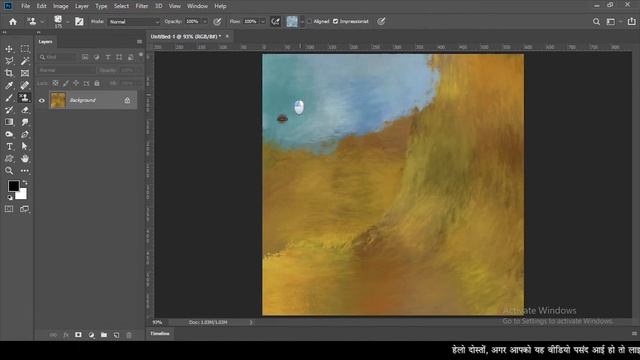Toggle the Aligned checkbox
Image resolution: width=640 pixels, height=360 pixels.
click(310, 22)
